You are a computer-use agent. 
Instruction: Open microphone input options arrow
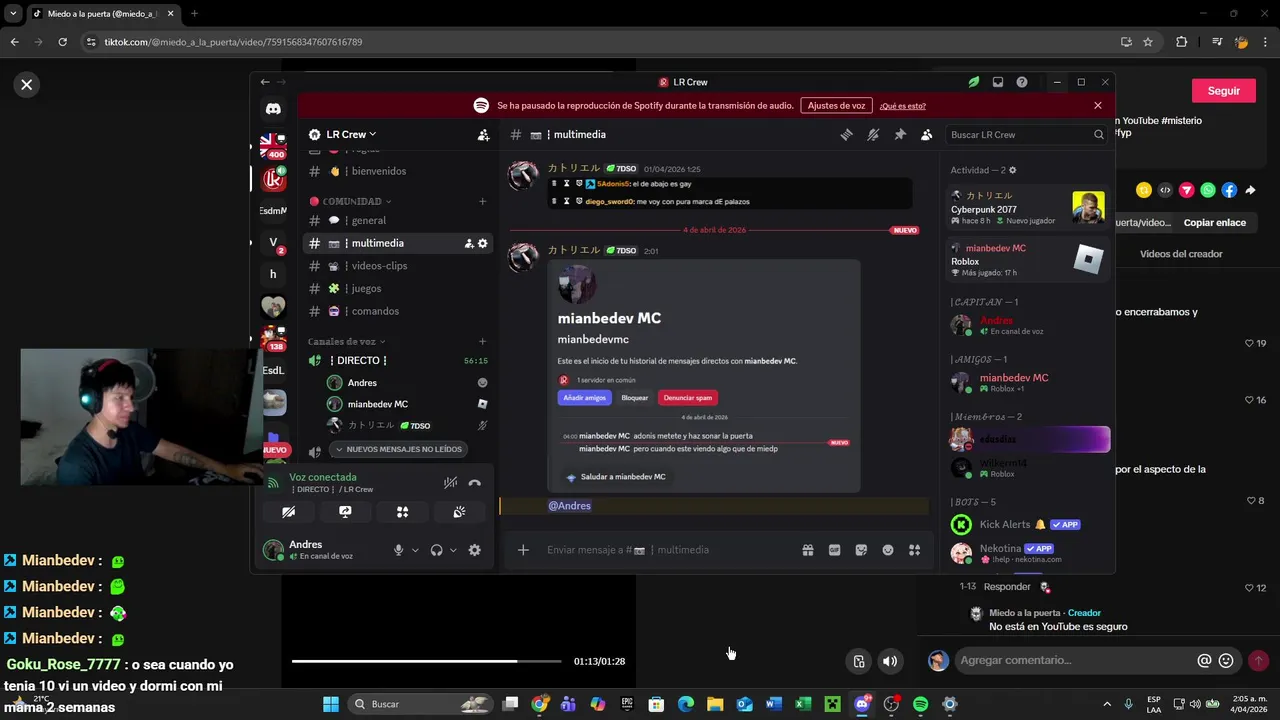pyautogui.click(x=415, y=550)
